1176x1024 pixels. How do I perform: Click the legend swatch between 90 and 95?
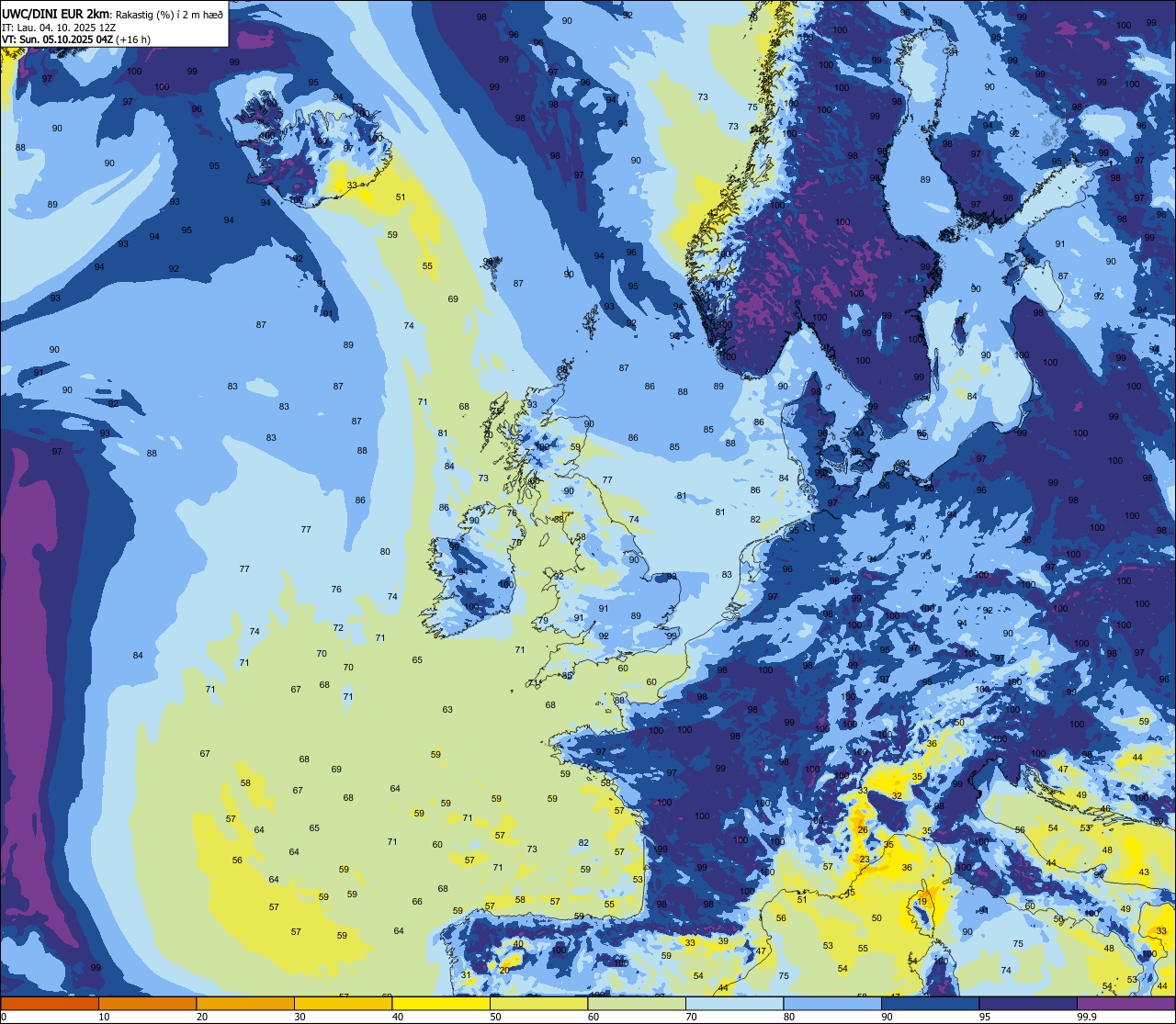(930, 1003)
